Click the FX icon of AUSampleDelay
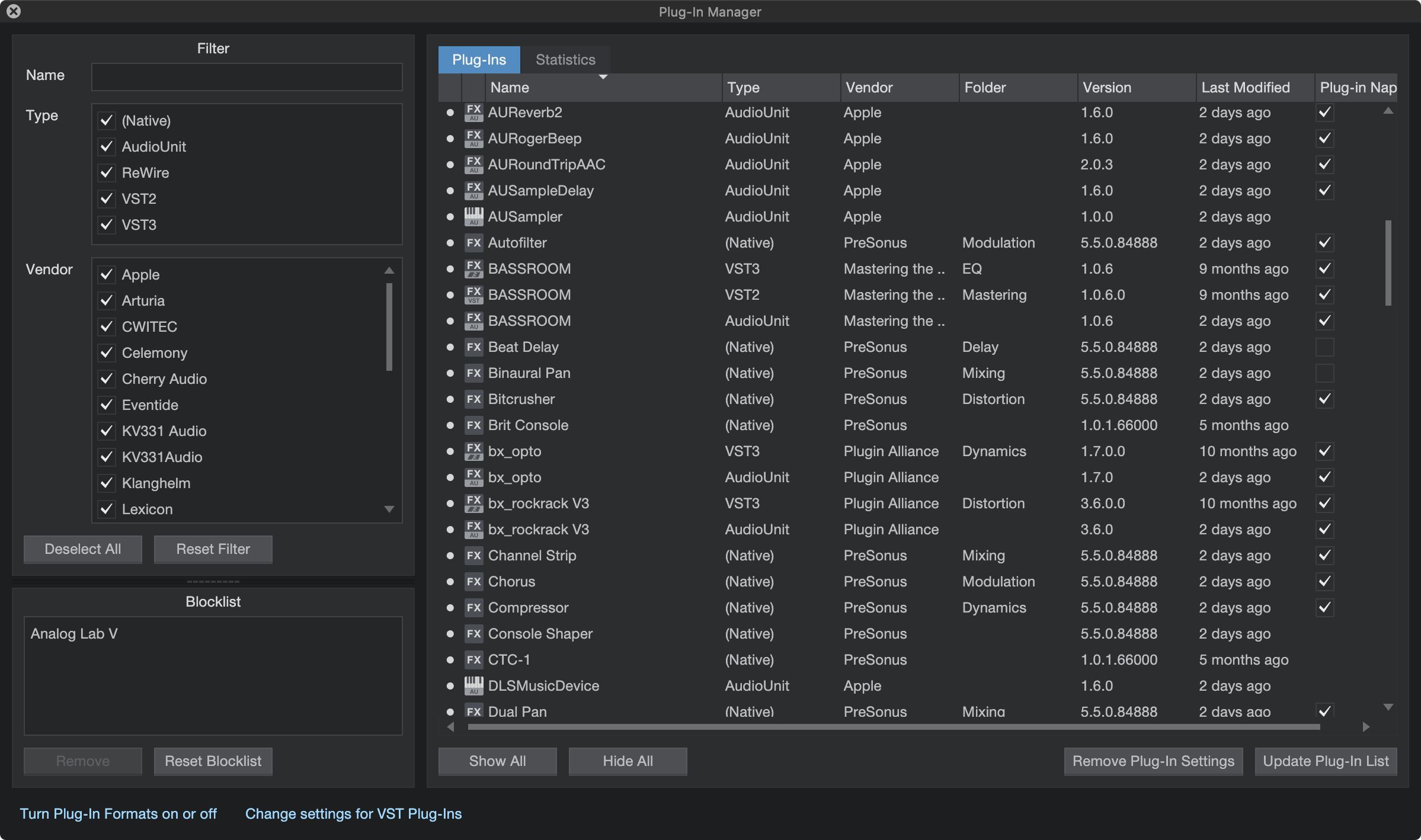This screenshot has width=1421, height=840. pos(473,191)
